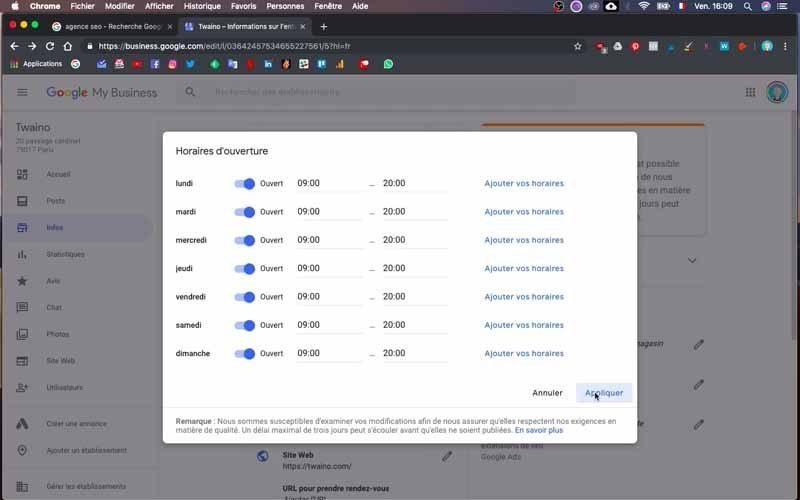Open macOS Spotlight search
Screen dimensions: 800x500
click(x=747, y=6)
